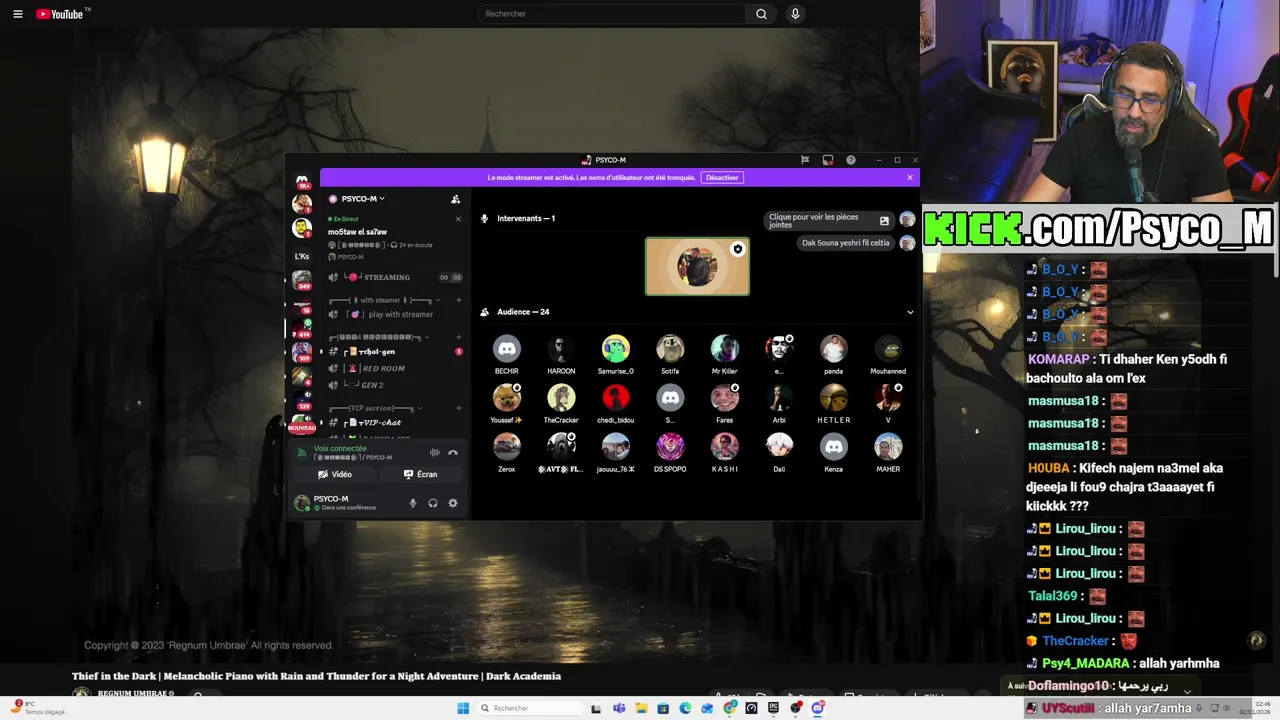
Task: Add channel to VIP section category
Action: (459, 408)
